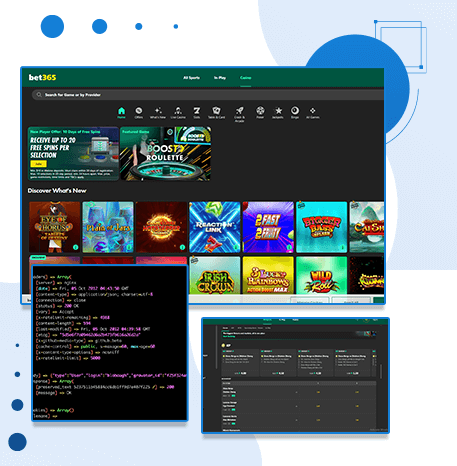
Task: Launch the Eye of Horus game
Action: click(x=55, y=227)
